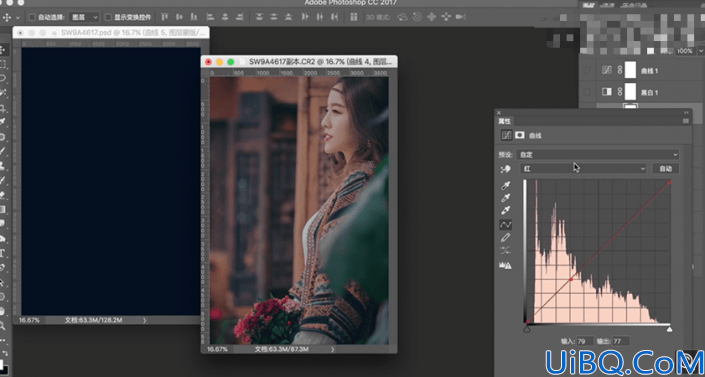The width and height of the screenshot is (705, 377).
Task: Click the align vertical centers icon
Action: point(179,17)
